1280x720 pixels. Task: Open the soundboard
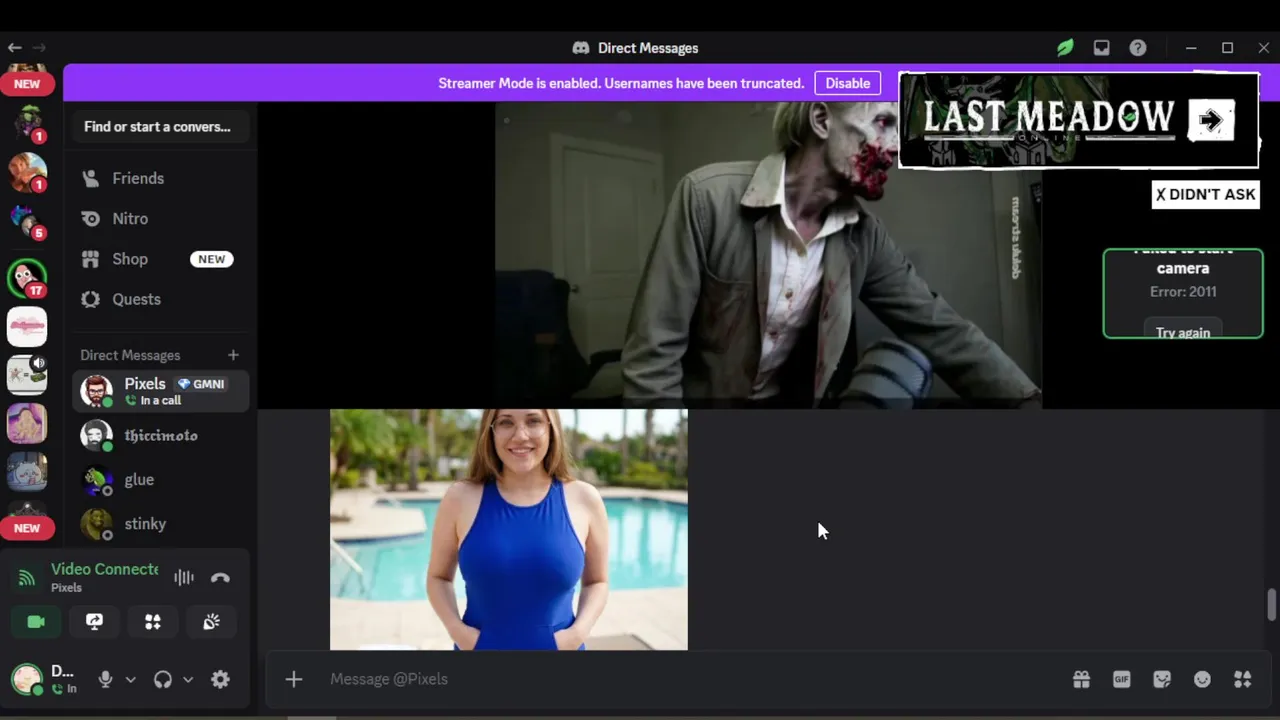coord(211,622)
